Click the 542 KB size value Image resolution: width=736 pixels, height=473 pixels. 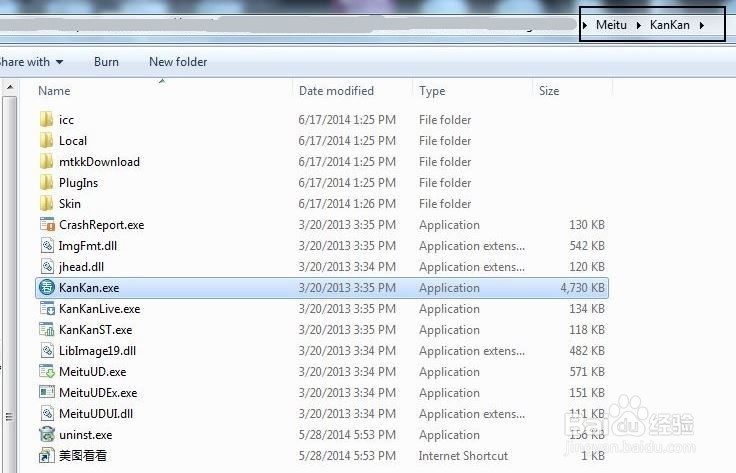click(x=587, y=246)
